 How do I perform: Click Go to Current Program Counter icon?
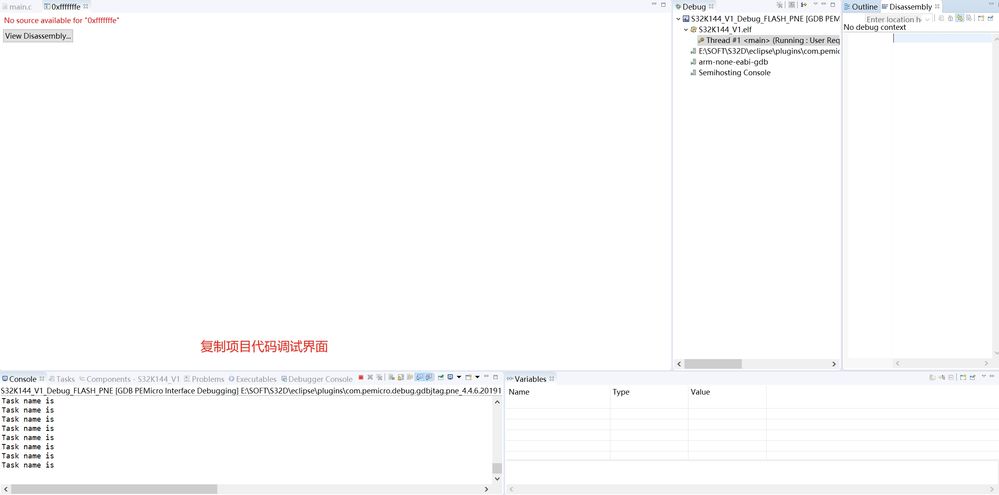tap(950, 18)
